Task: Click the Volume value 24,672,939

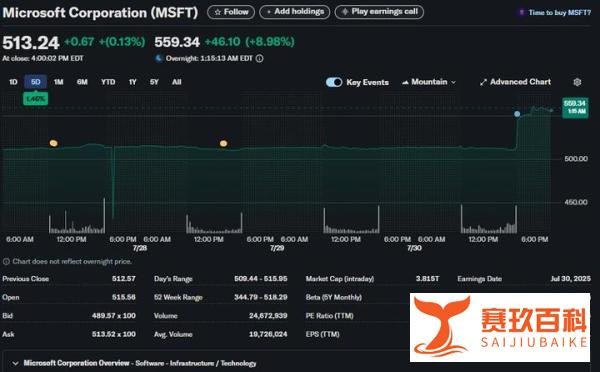Action: point(268,316)
